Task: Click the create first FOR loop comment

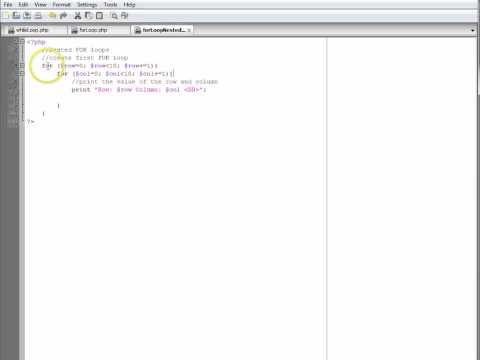Action: tap(85, 58)
